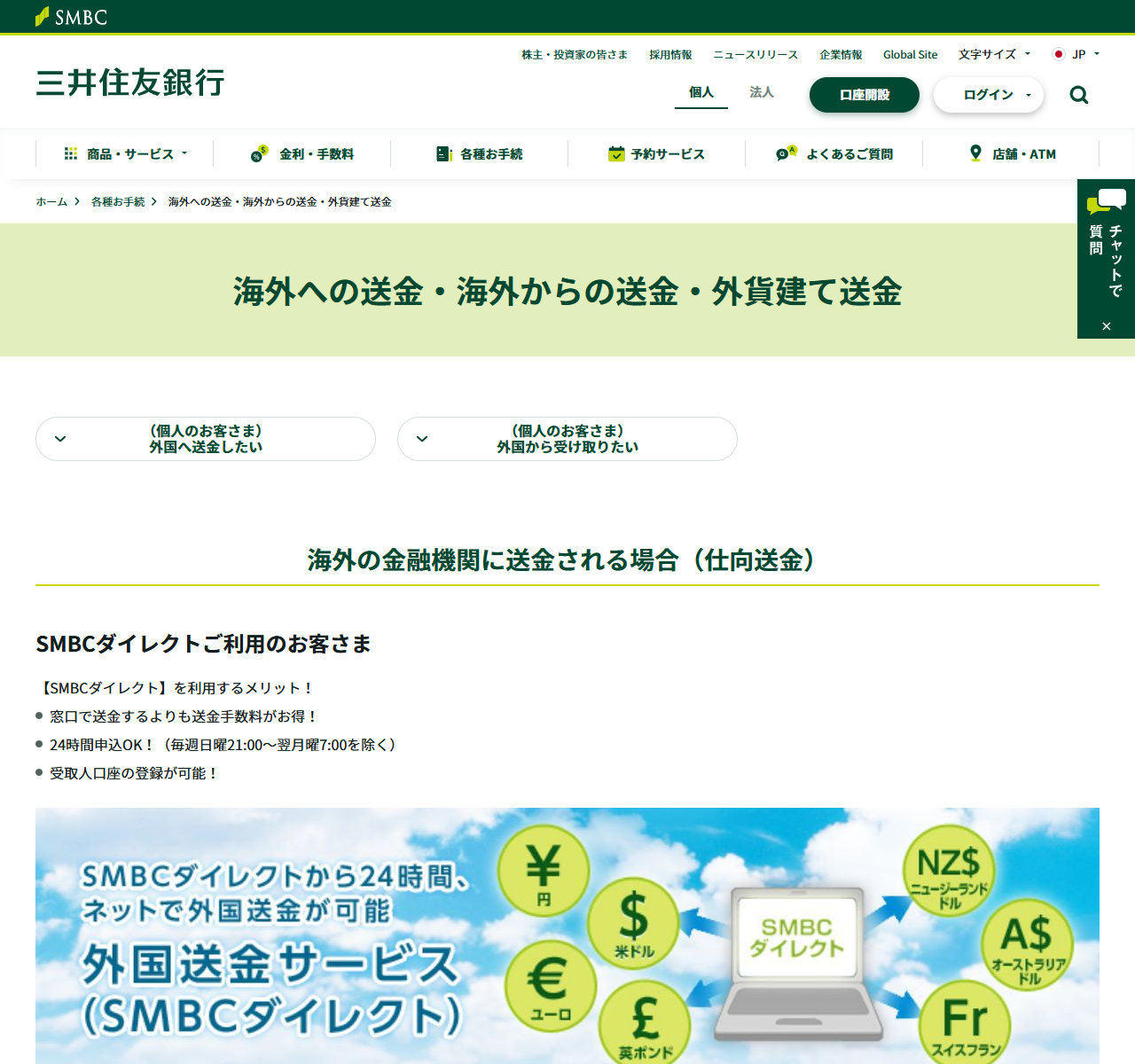Image resolution: width=1135 pixels, height=1064 pixels.
Task: Open よくあるご質問 menu item
Action: coord(834,153)
